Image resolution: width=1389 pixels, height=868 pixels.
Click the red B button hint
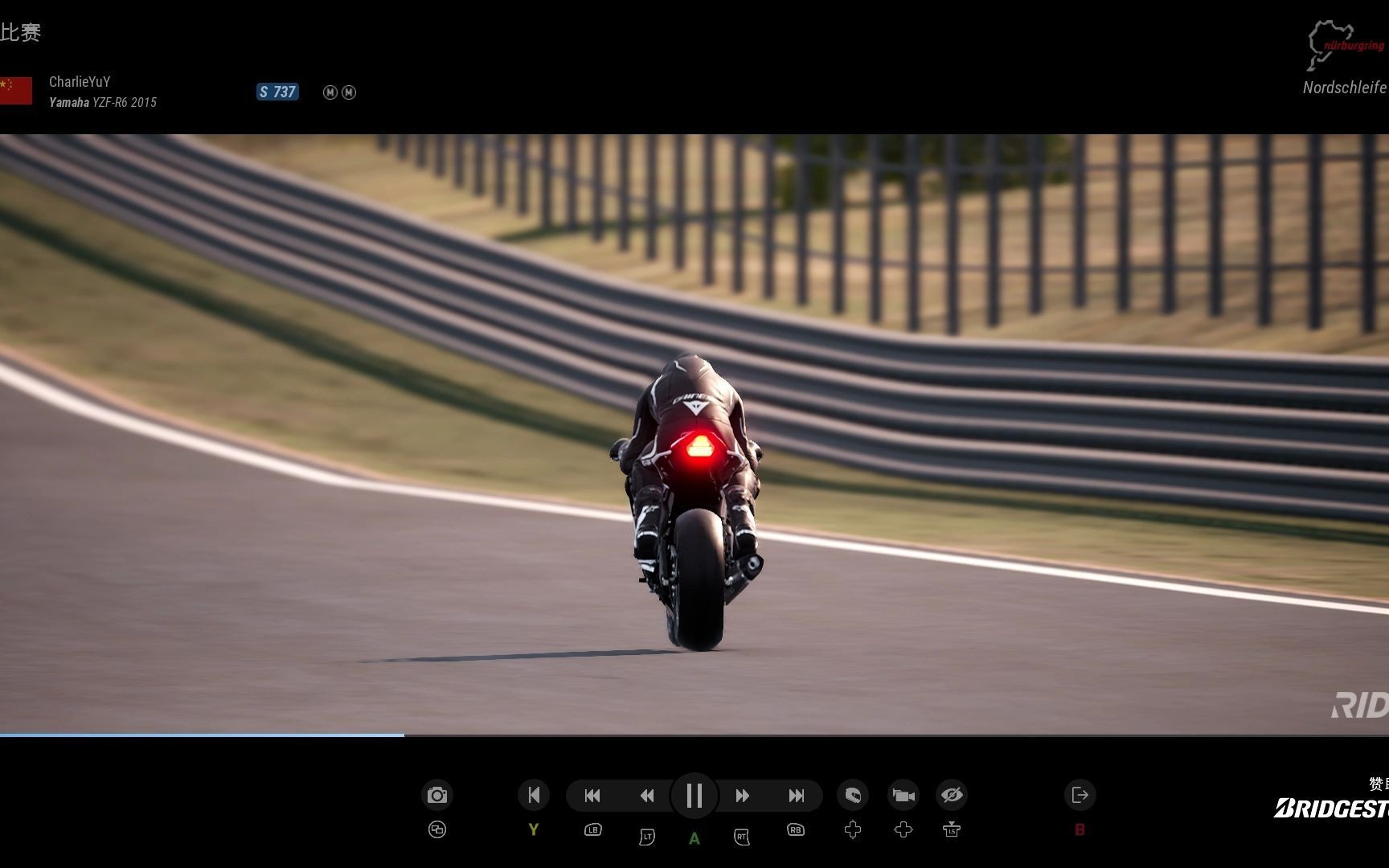point(1080,829)
